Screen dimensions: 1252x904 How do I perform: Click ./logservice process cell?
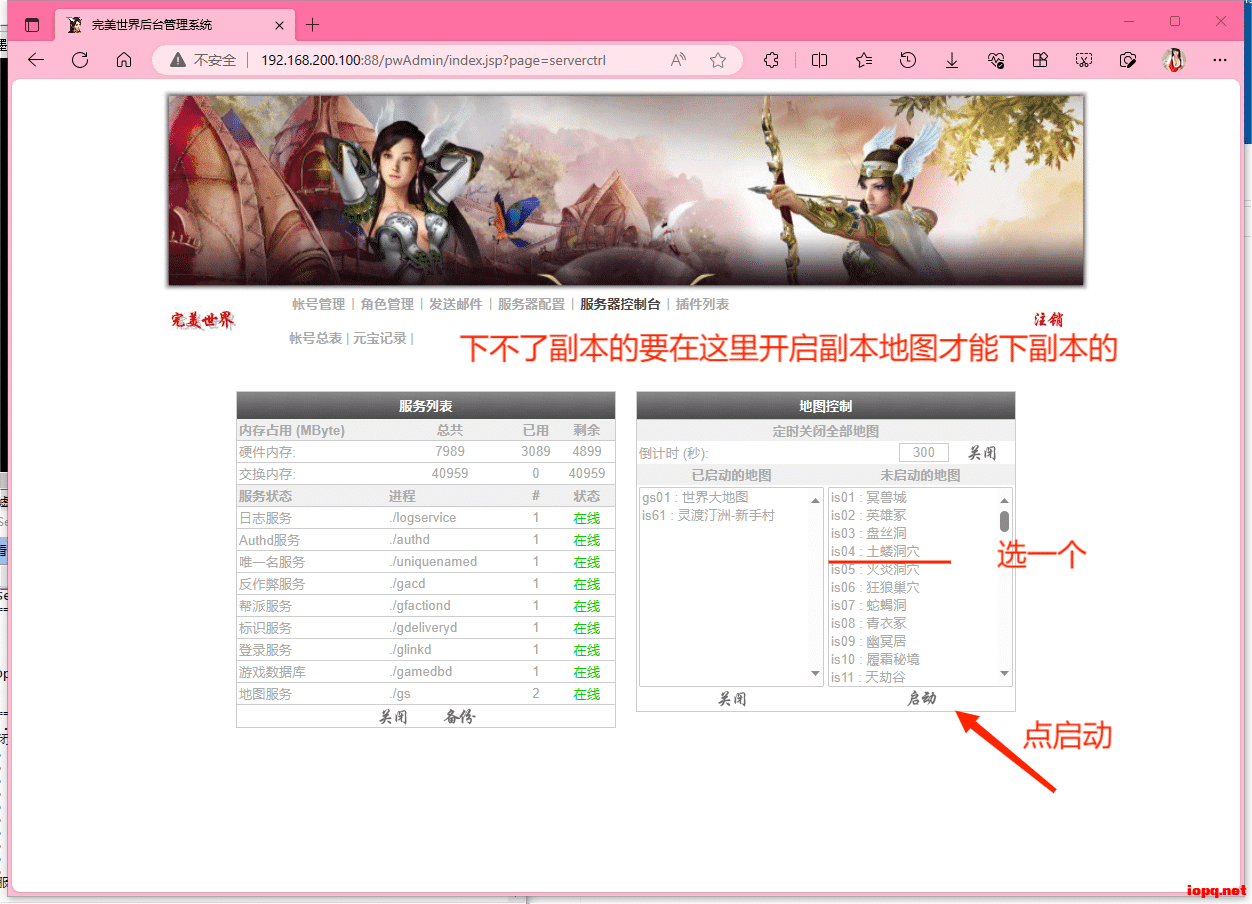pyautogui.click(x=423, y=518)
